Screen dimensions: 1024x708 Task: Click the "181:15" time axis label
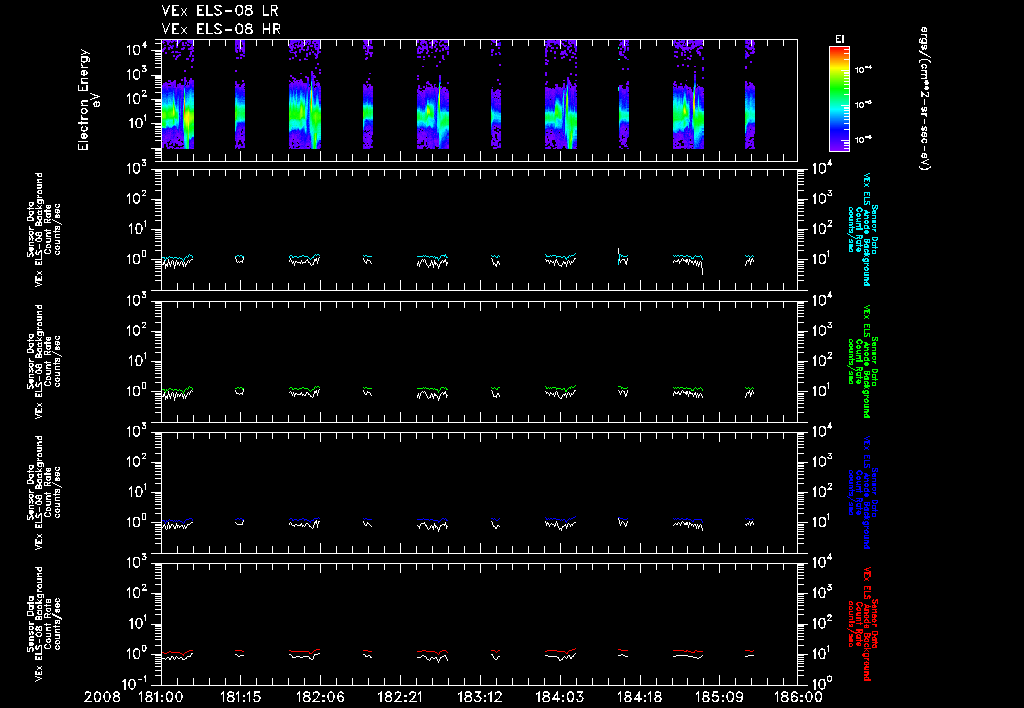(x=241, y=698)
